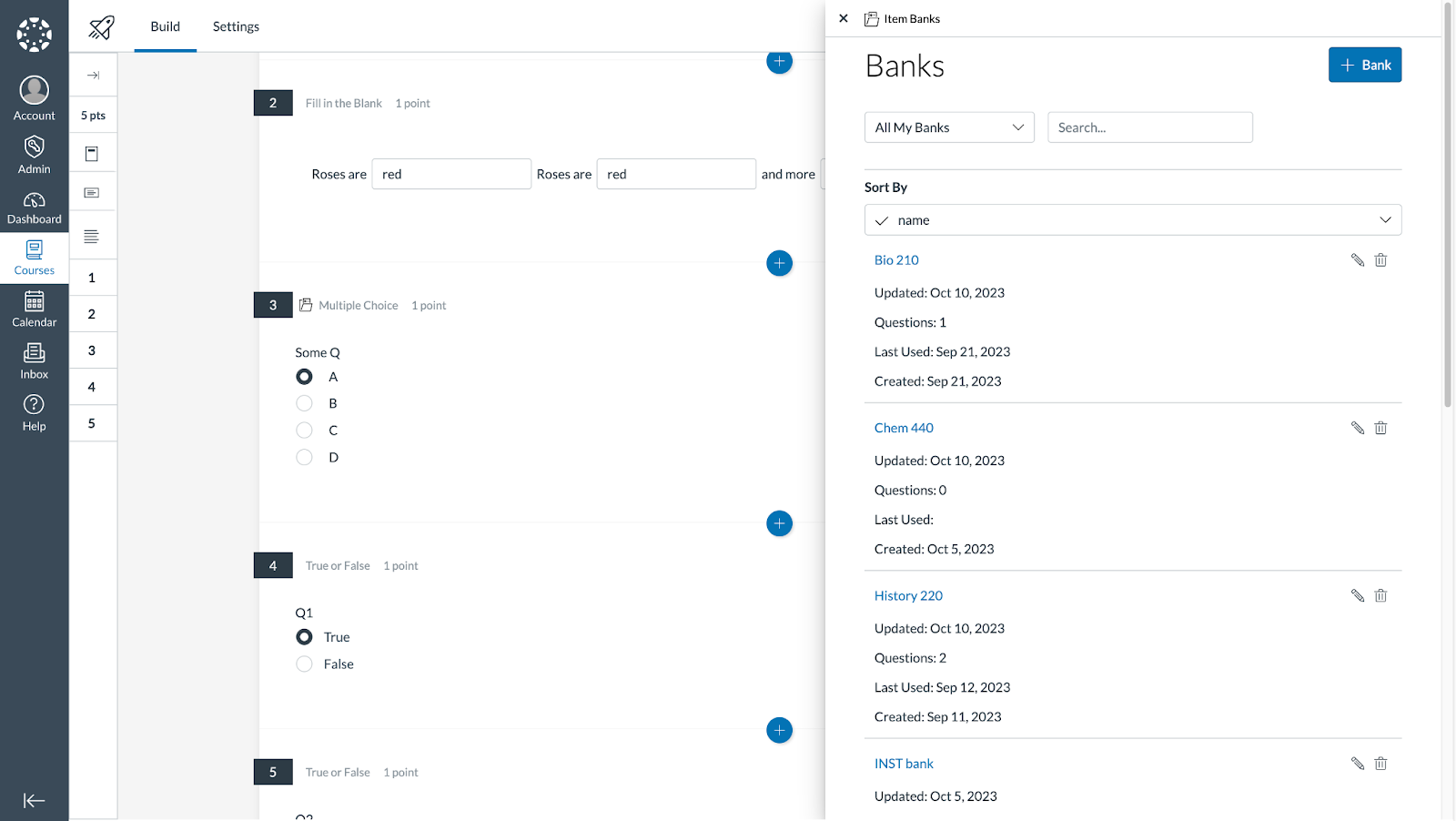Screen dimensions: 1456x821
Task: Delete the INST bank
Action: click(x=1380, y=764)
